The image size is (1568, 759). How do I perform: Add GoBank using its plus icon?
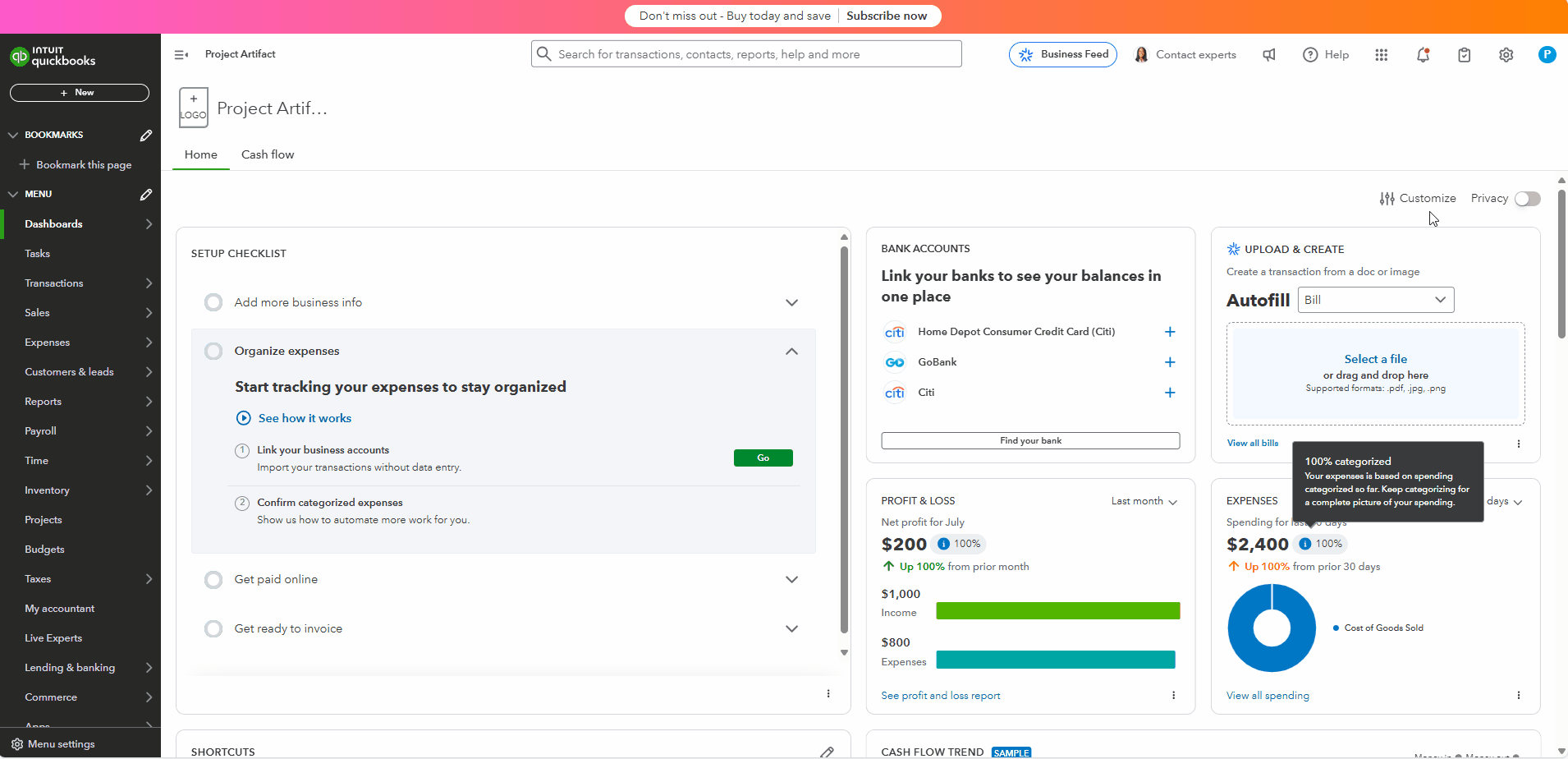coord(1170,362)
